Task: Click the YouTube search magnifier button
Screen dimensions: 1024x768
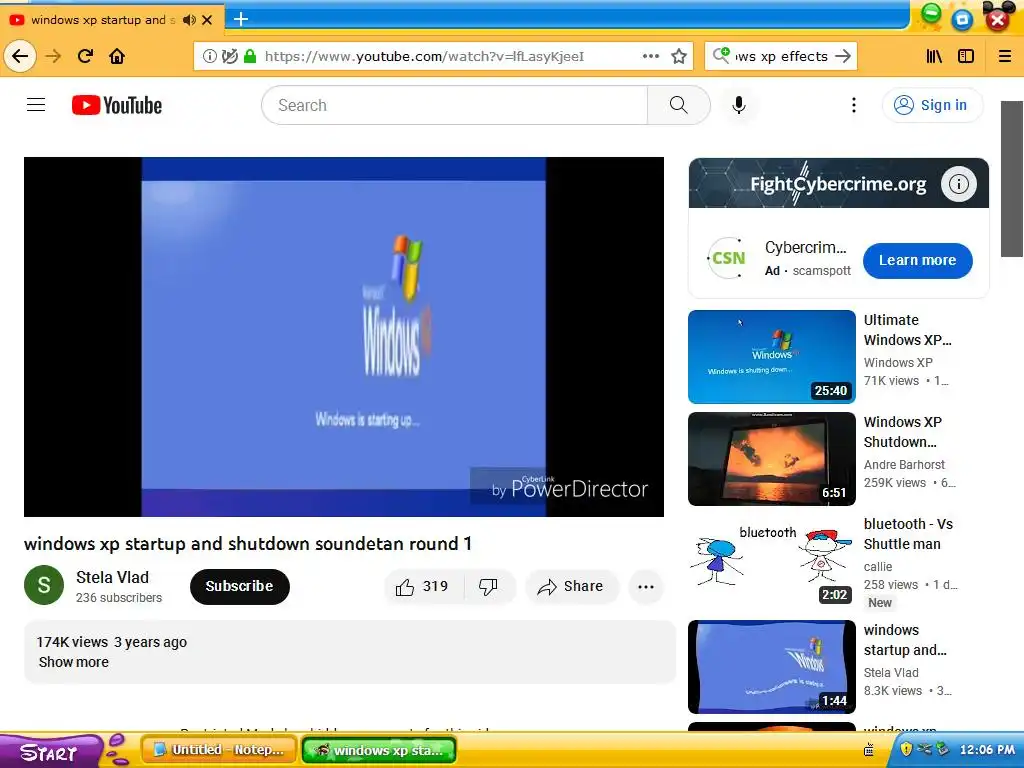Action: coord(679,105)
